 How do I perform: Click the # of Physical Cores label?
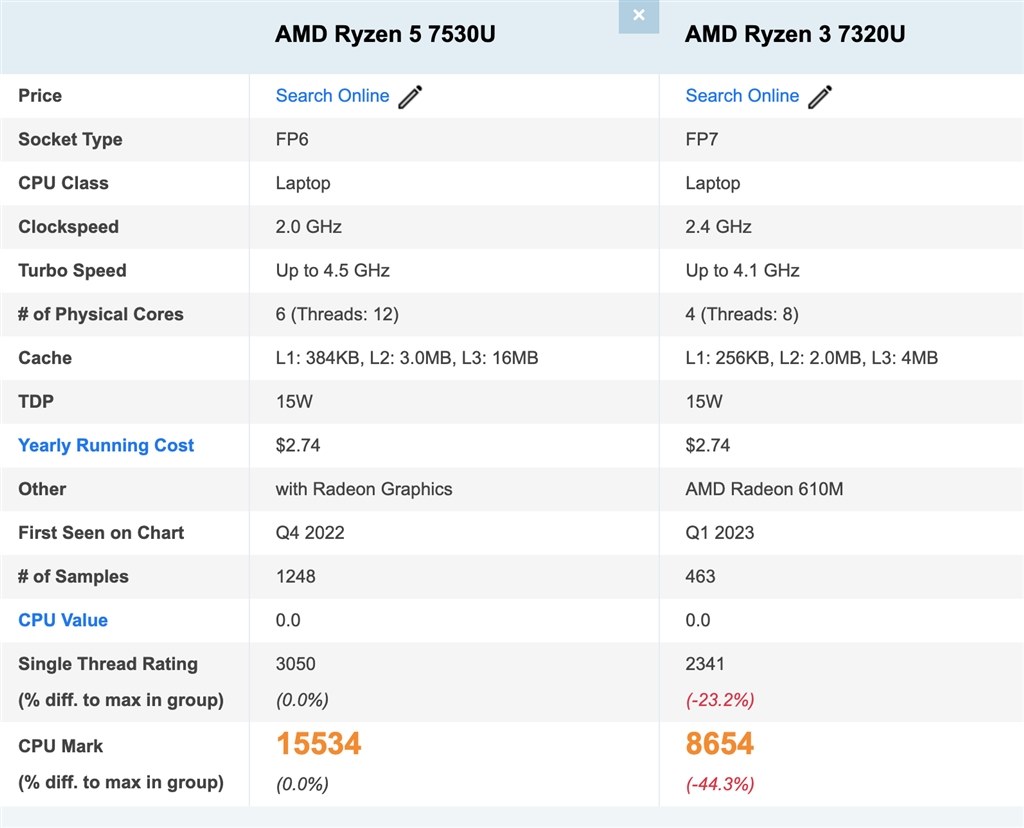101,315
